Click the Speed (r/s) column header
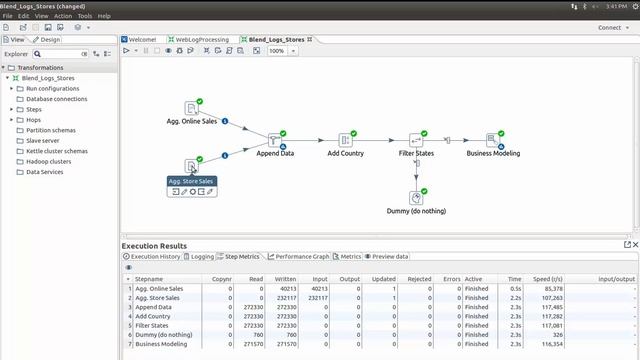 tap(544, 279)
